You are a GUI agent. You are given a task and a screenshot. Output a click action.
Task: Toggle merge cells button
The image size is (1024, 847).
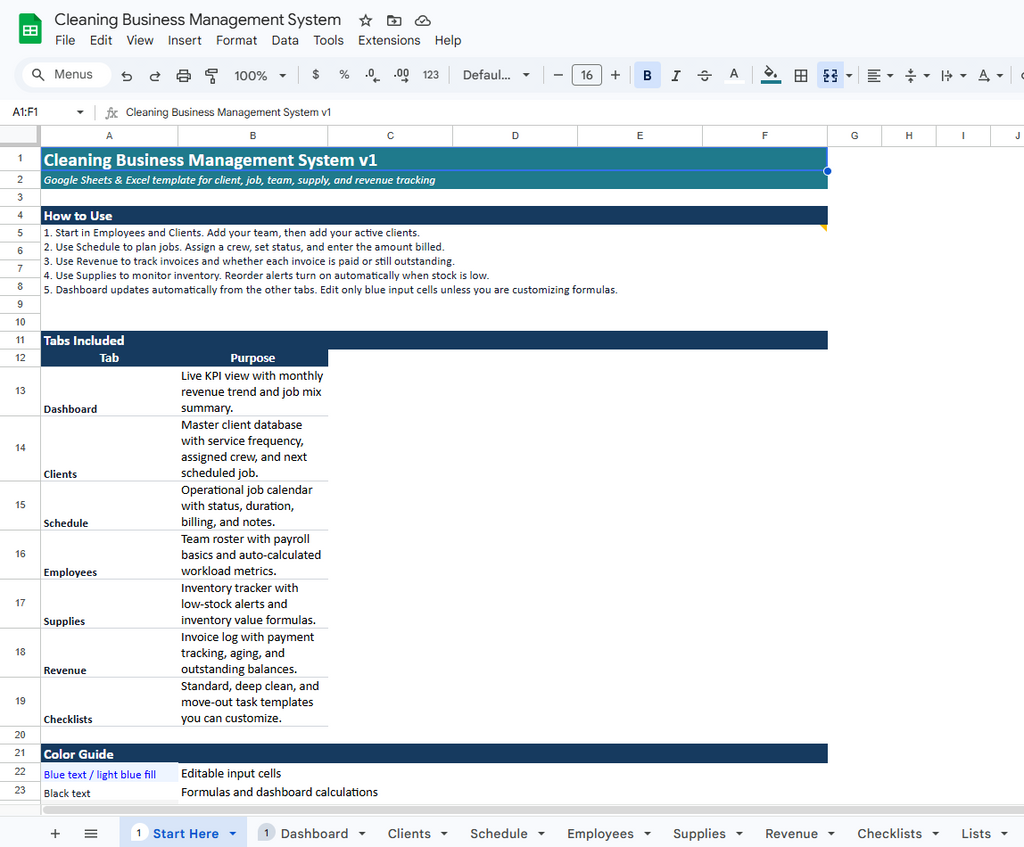pos(830,75)
